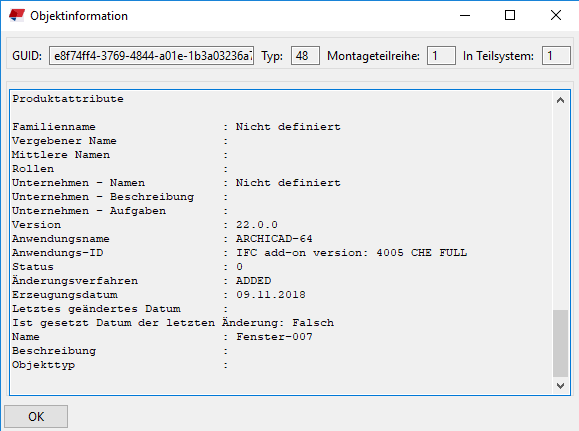This screenshot has height=431, width=579.
Task: Click the Erzeugungsdatum value 09.11.2018
Action: [271, 295]
